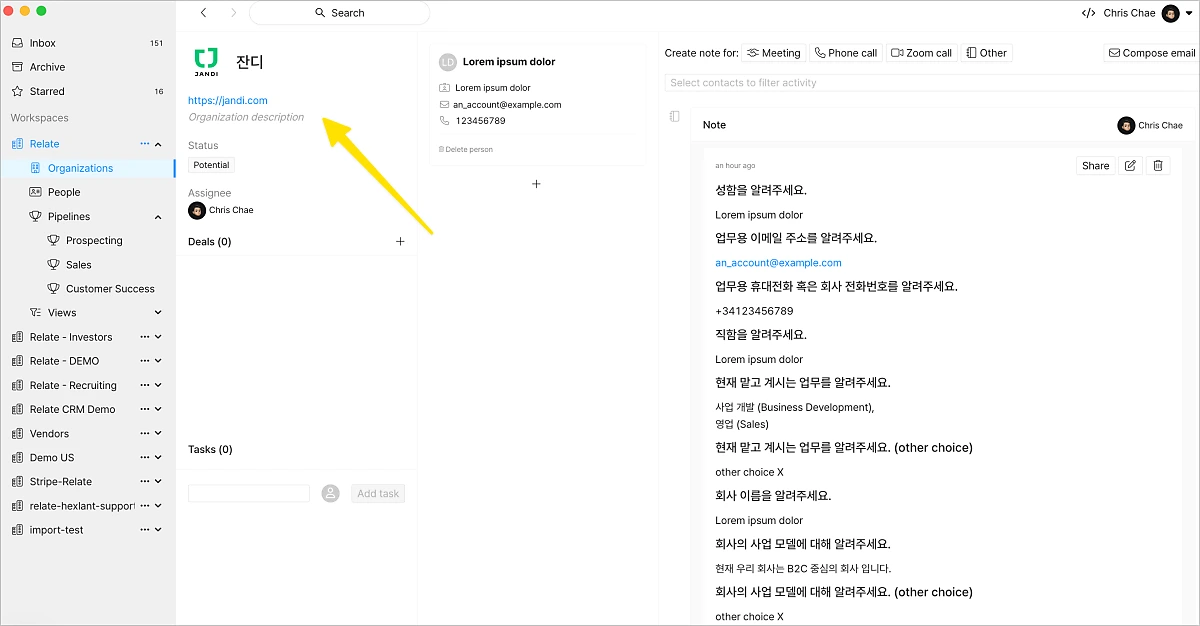Expand the Relate - DEMO chevron
Image resolution: width=1200 pixels, height=626 pixels.
click(158, 361)
